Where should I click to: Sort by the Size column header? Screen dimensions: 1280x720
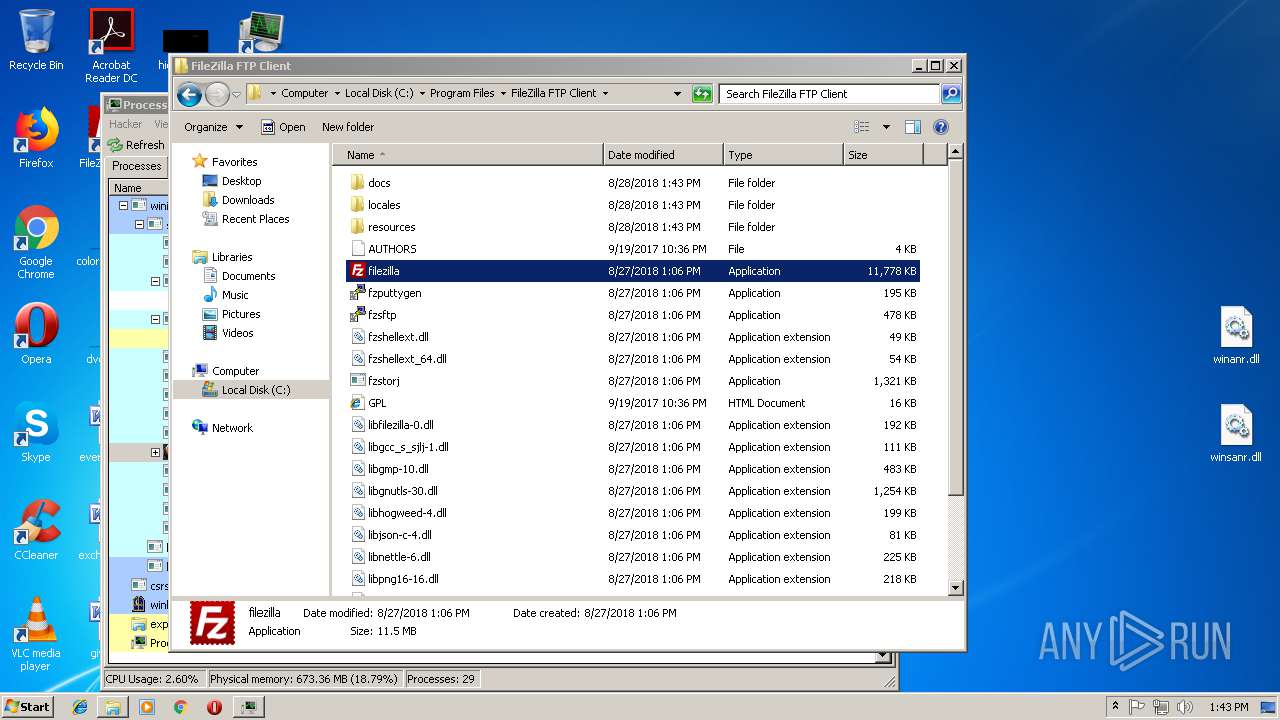883,155
